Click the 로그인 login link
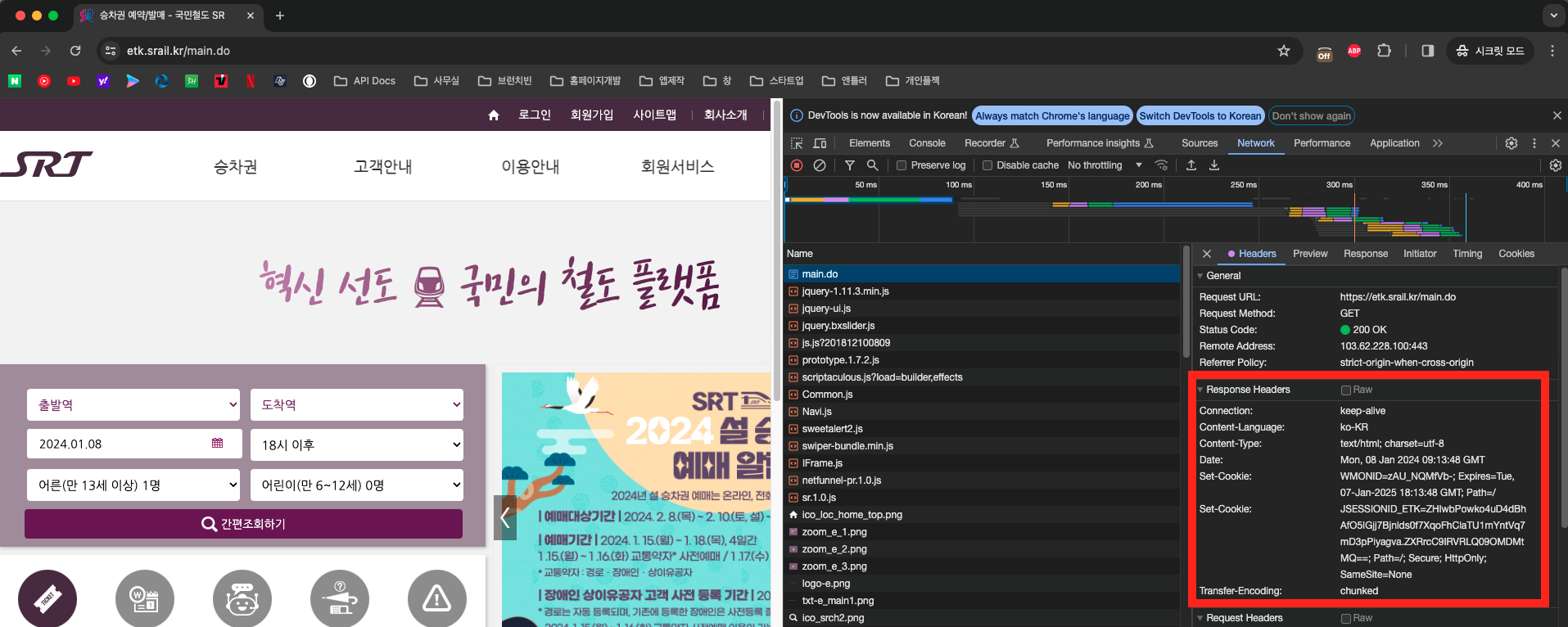This screenshot has height=627, width=1568. tap(535, 115)
